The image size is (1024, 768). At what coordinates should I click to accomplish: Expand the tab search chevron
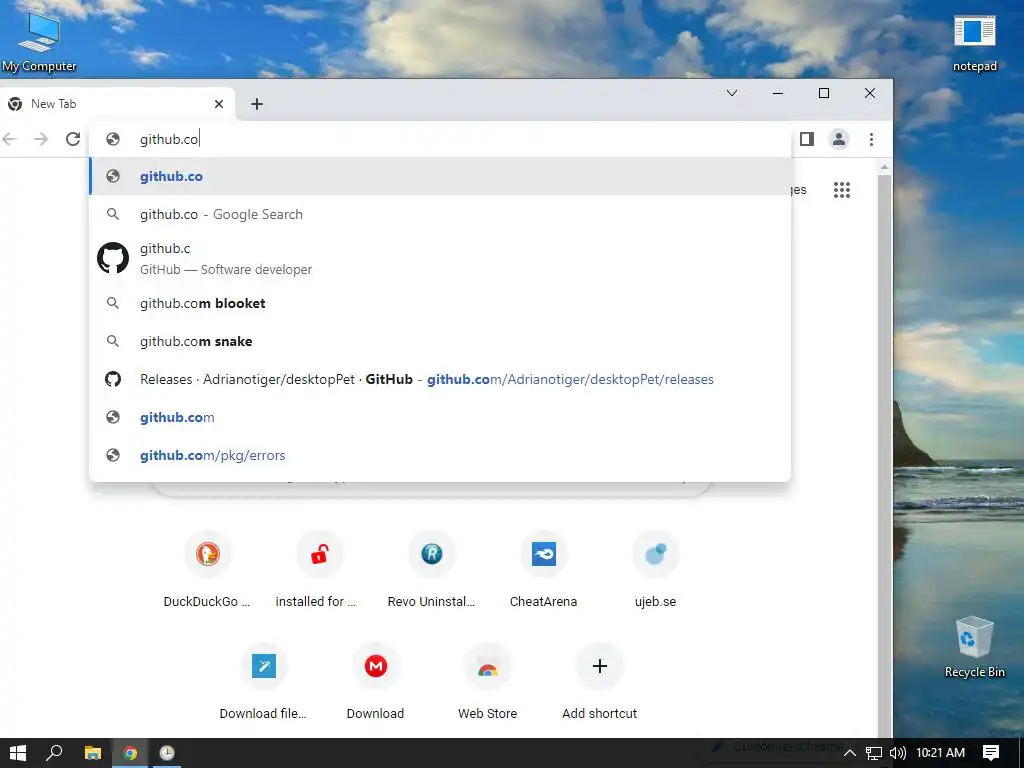[732, 93]
